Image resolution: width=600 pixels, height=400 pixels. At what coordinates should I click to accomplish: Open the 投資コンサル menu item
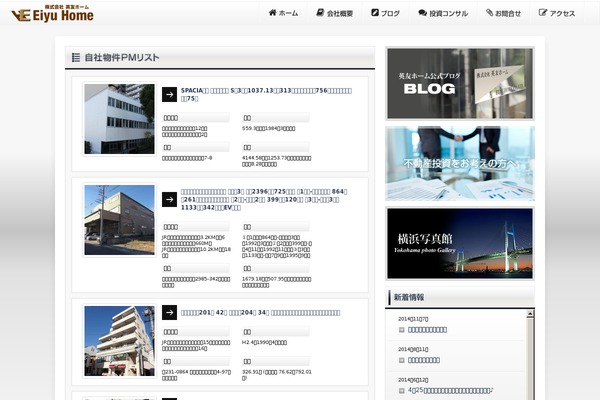(443, 13)
